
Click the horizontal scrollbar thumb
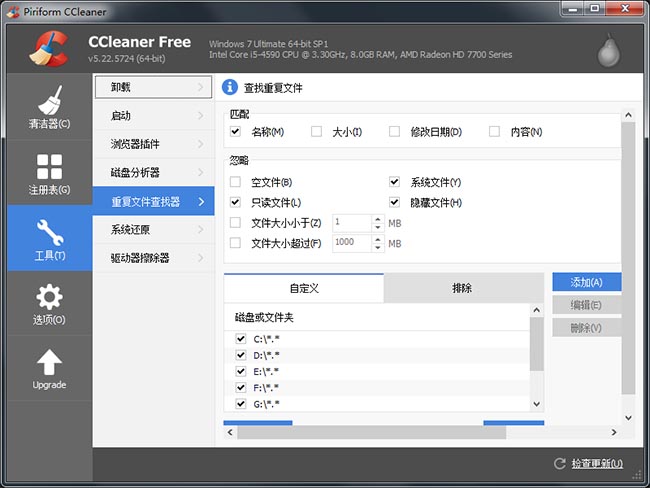371,432
